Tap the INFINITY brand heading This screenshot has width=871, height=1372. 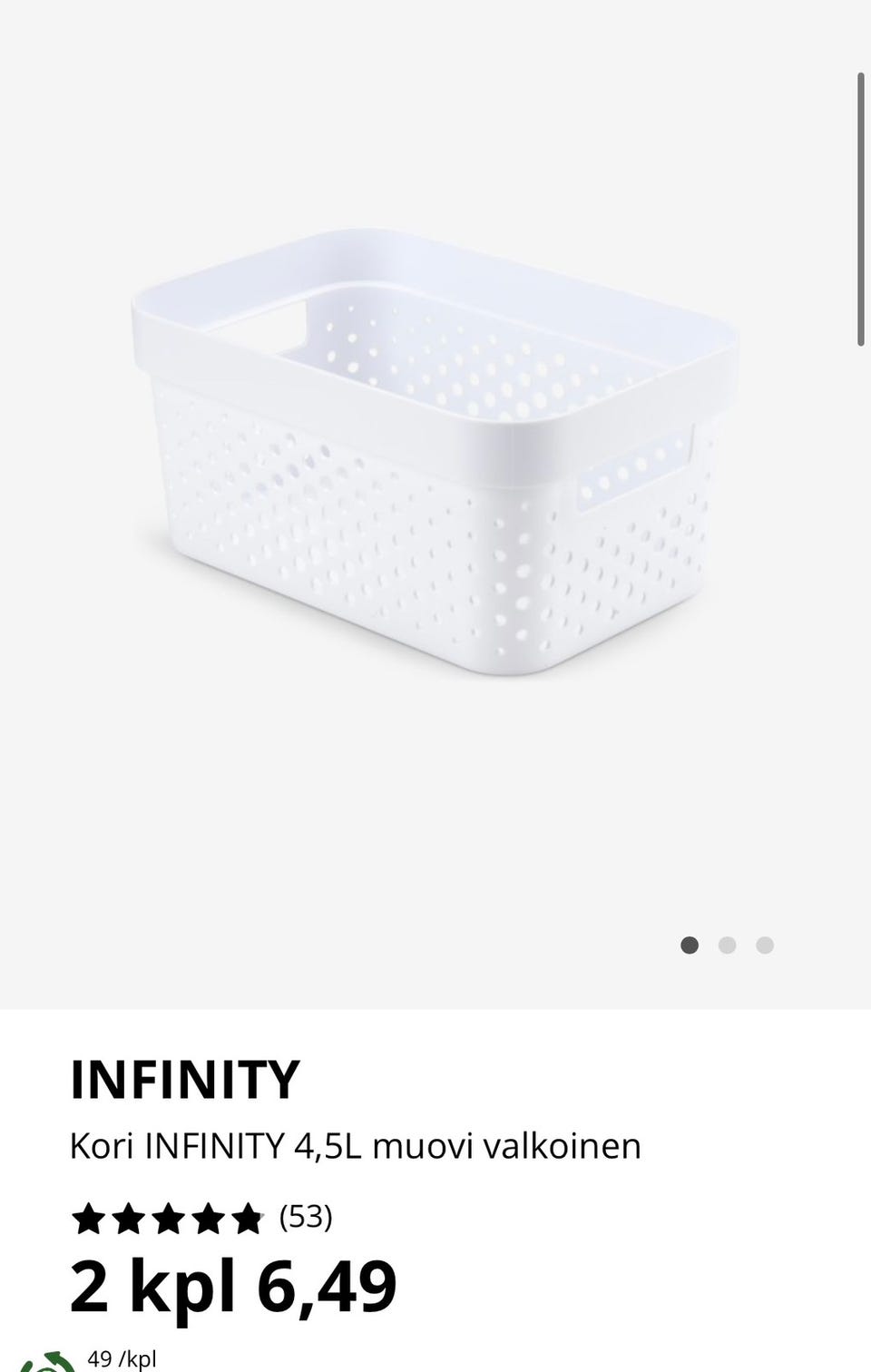coord(184,1079)
